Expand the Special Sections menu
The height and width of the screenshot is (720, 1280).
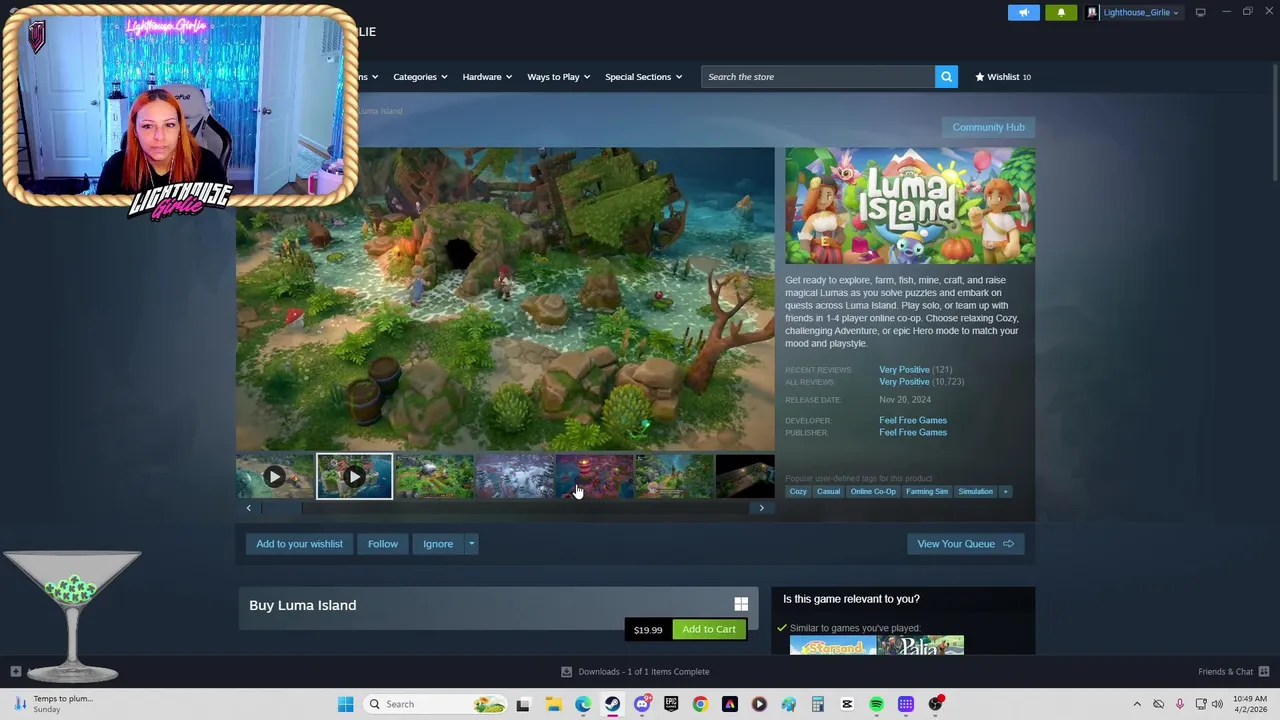point(643,76)
